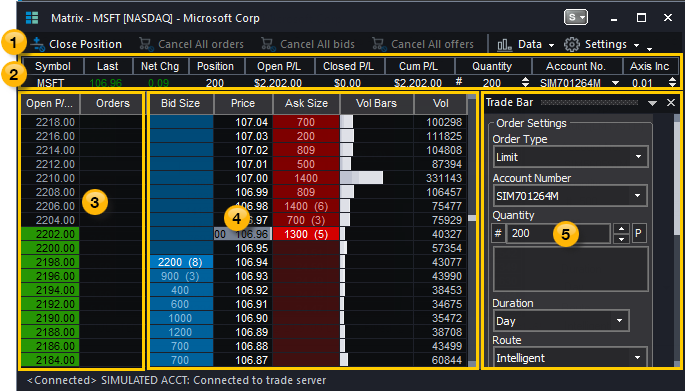Close the Trade Bar panel

pos(671,103)
